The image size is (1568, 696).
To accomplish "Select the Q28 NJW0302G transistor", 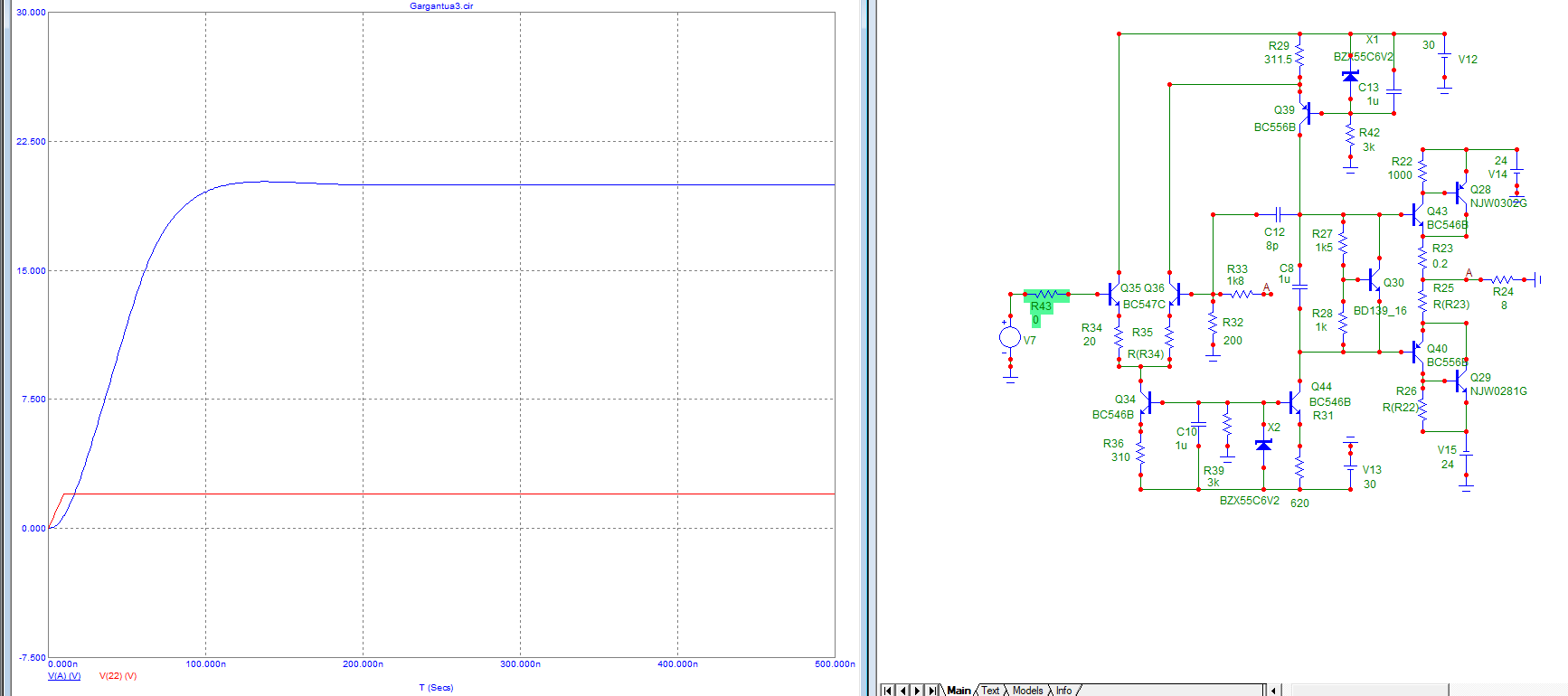I will pos(1460,192).
